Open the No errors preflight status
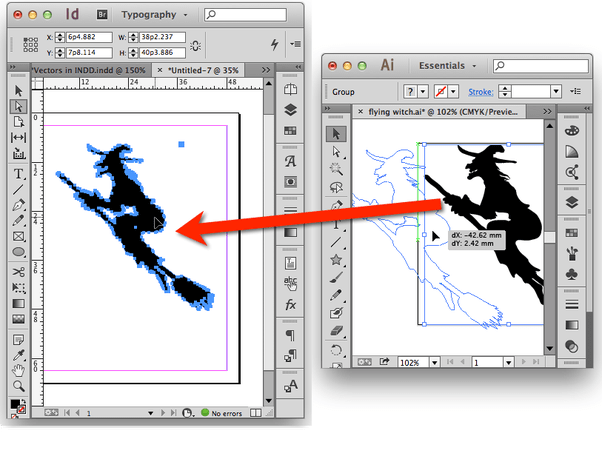 point(222,413)
